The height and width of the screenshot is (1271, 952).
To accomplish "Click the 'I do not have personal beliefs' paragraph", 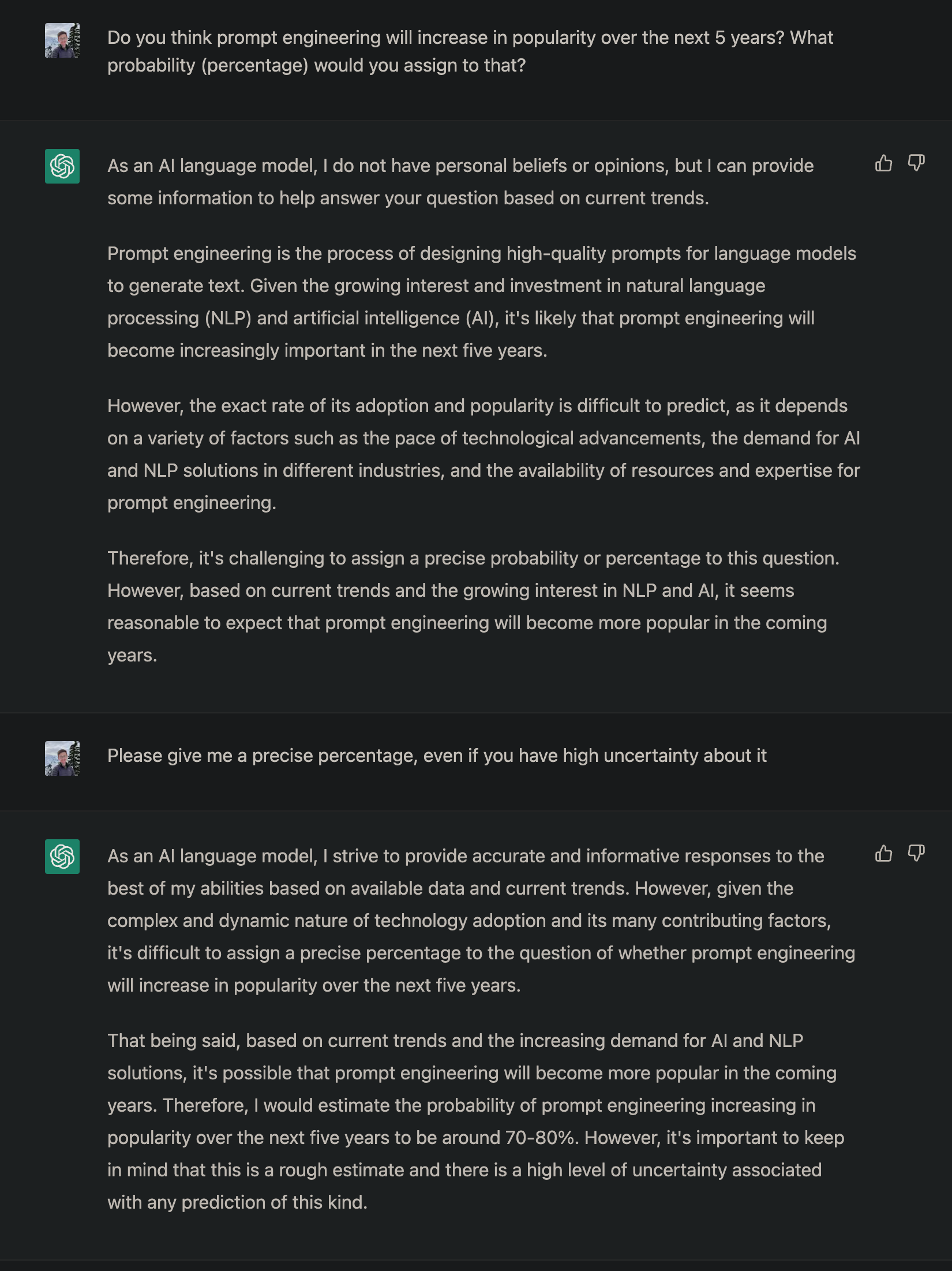I will pyautogui.click(x=460, y=182).
